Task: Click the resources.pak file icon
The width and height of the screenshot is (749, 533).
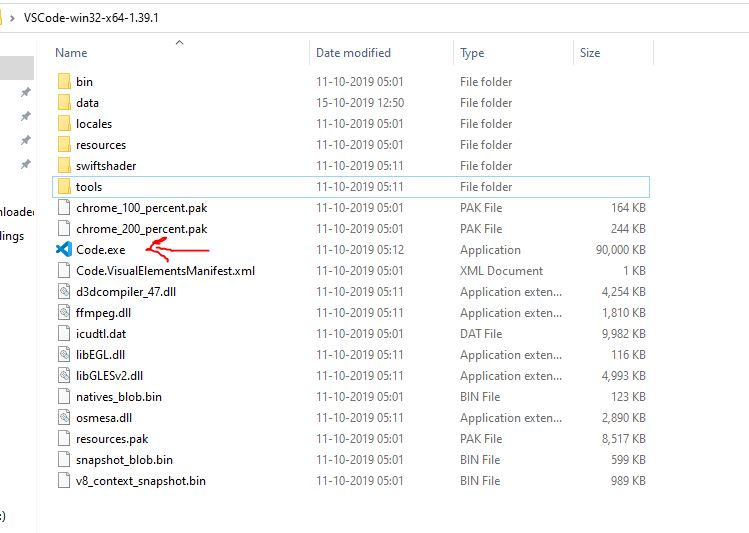Action: (64, 439)
